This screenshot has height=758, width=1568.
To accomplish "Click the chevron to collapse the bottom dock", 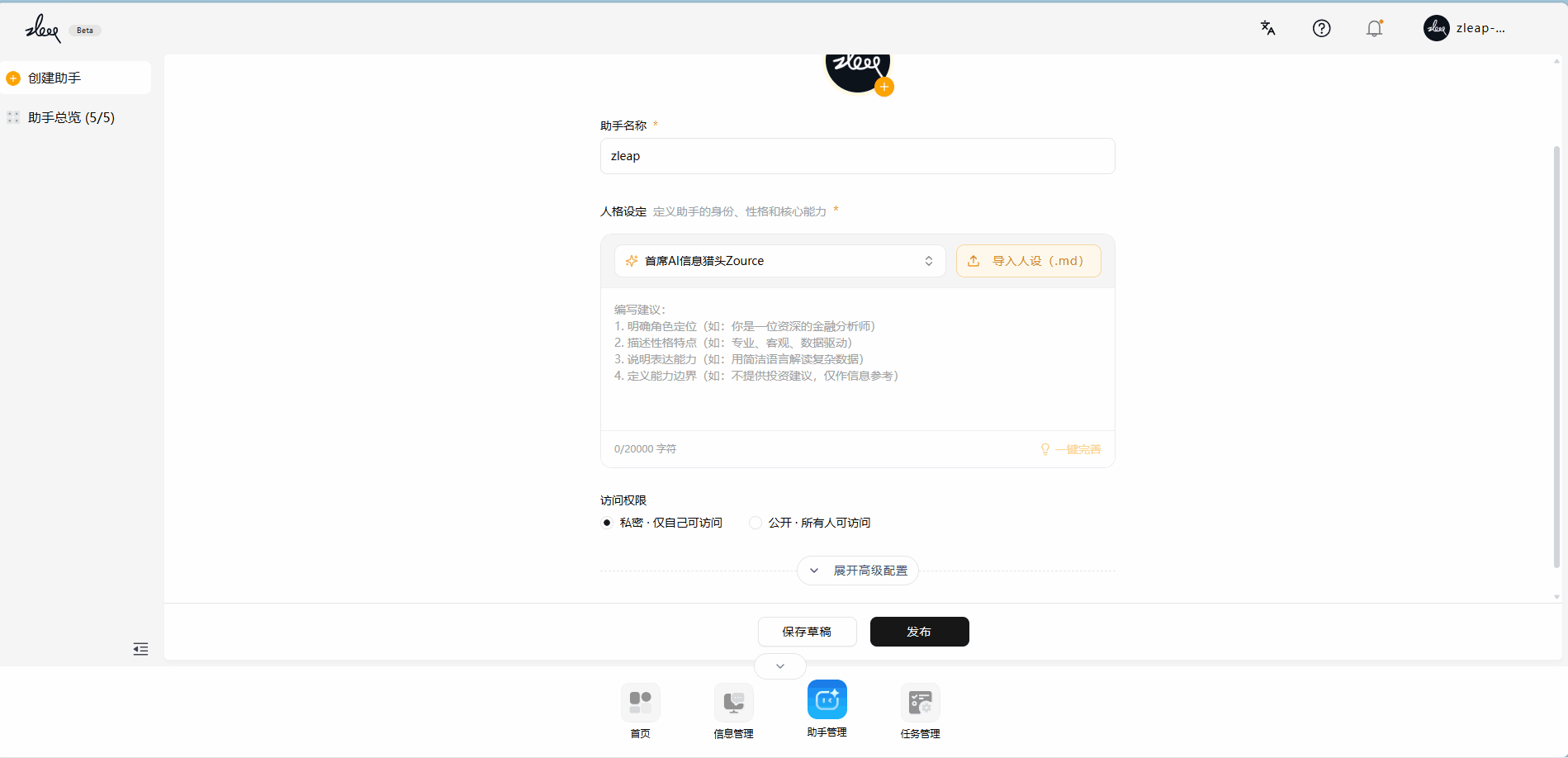I will [x=780, y=666].
